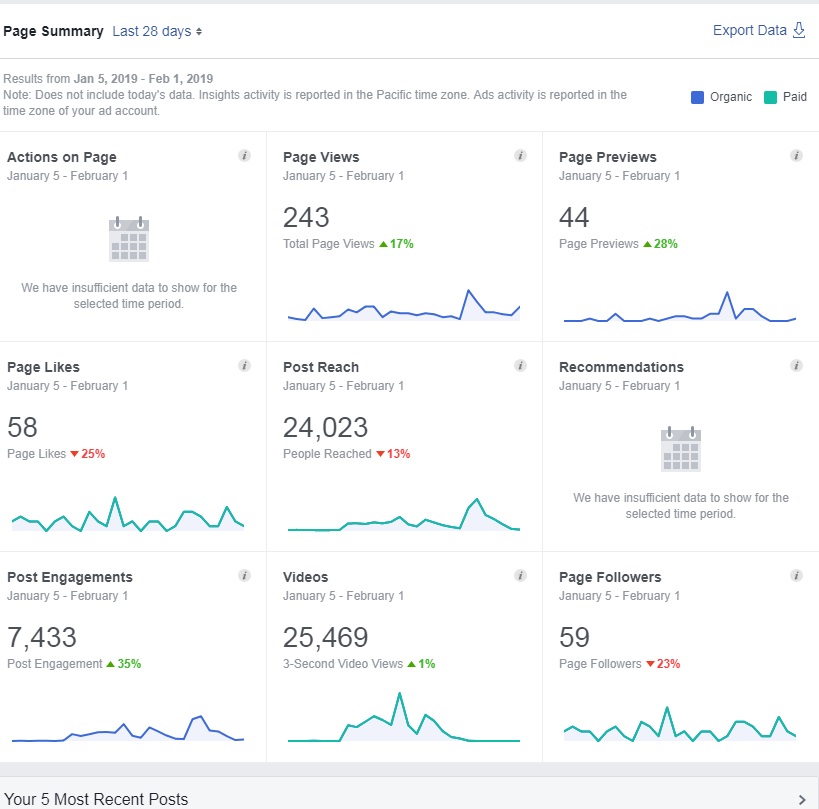Click the Page Likes info icon
The height and width of the screenshot is (809, 819).
(x=244, y=366)
